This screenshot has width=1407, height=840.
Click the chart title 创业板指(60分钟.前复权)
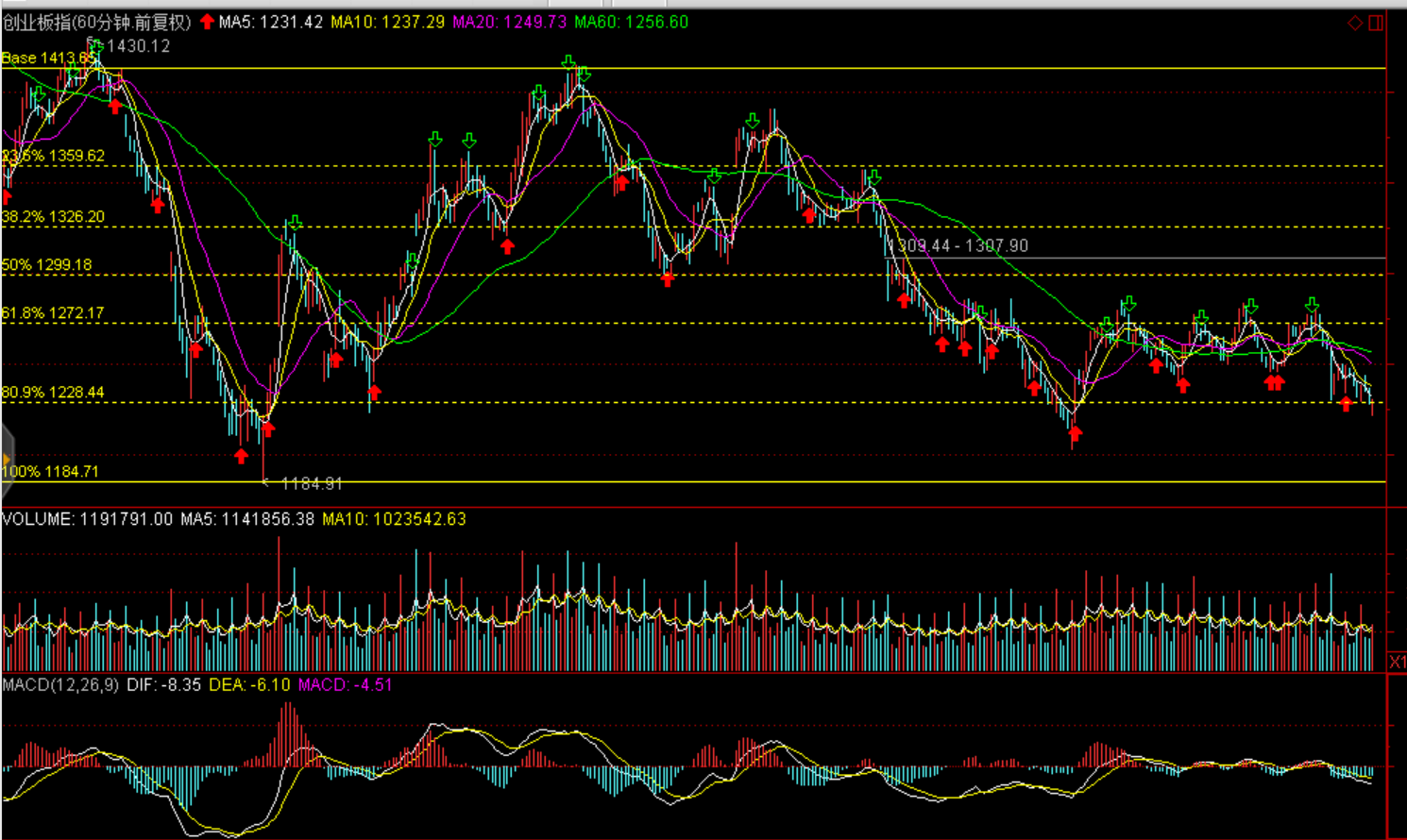point(96,22)
